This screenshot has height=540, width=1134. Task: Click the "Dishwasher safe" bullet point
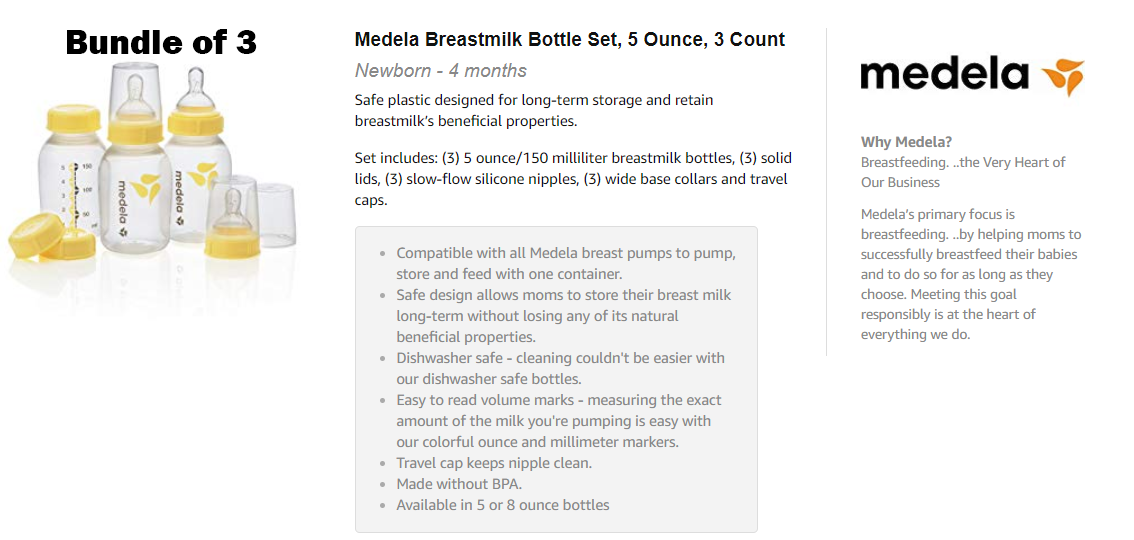click(x=560, y=369)
